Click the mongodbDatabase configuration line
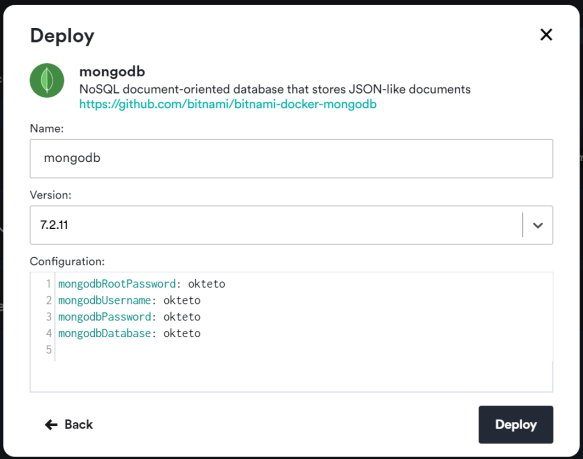 pyautogui.click(x=129, y=333)
